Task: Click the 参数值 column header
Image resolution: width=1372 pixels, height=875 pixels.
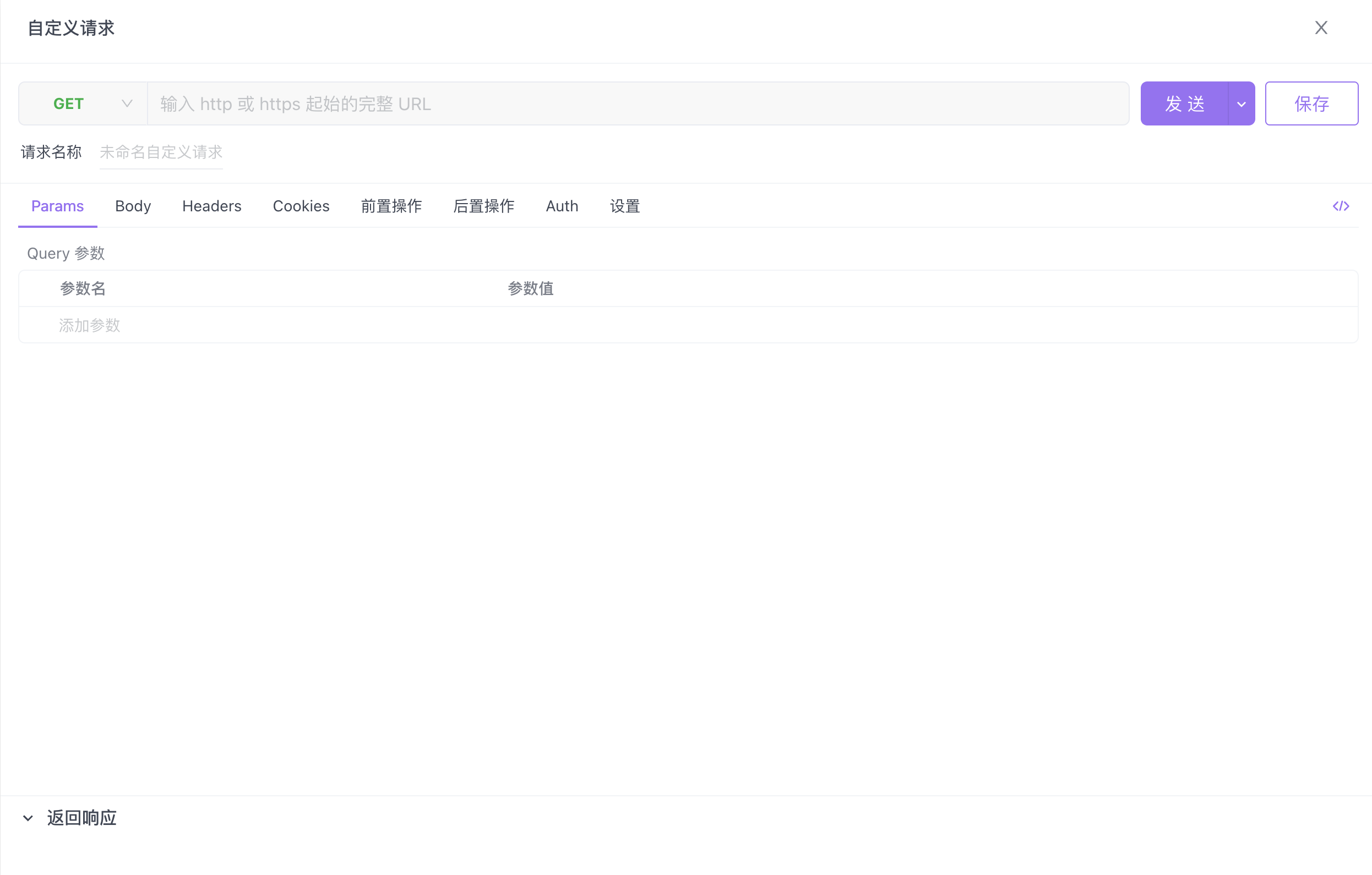Action: coord(530,289)
